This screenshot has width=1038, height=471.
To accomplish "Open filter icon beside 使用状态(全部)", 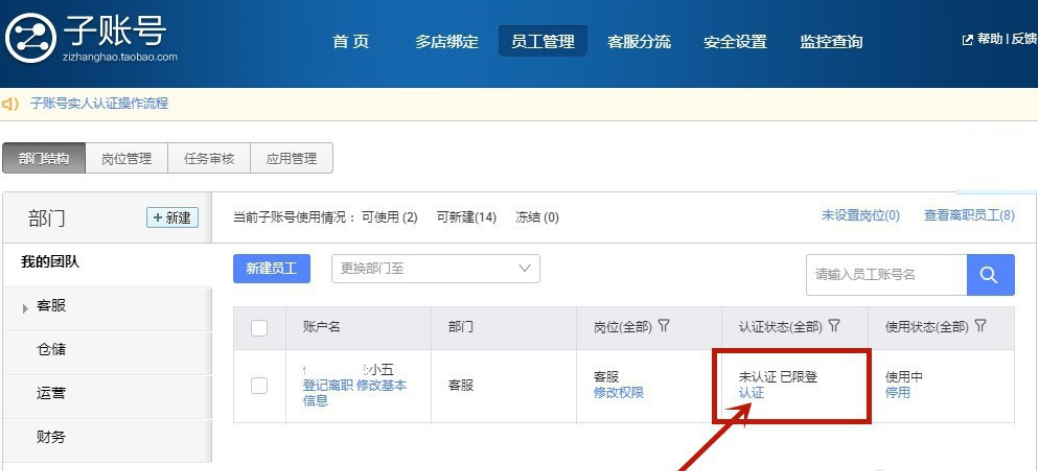I will click(x=980, y=326).
